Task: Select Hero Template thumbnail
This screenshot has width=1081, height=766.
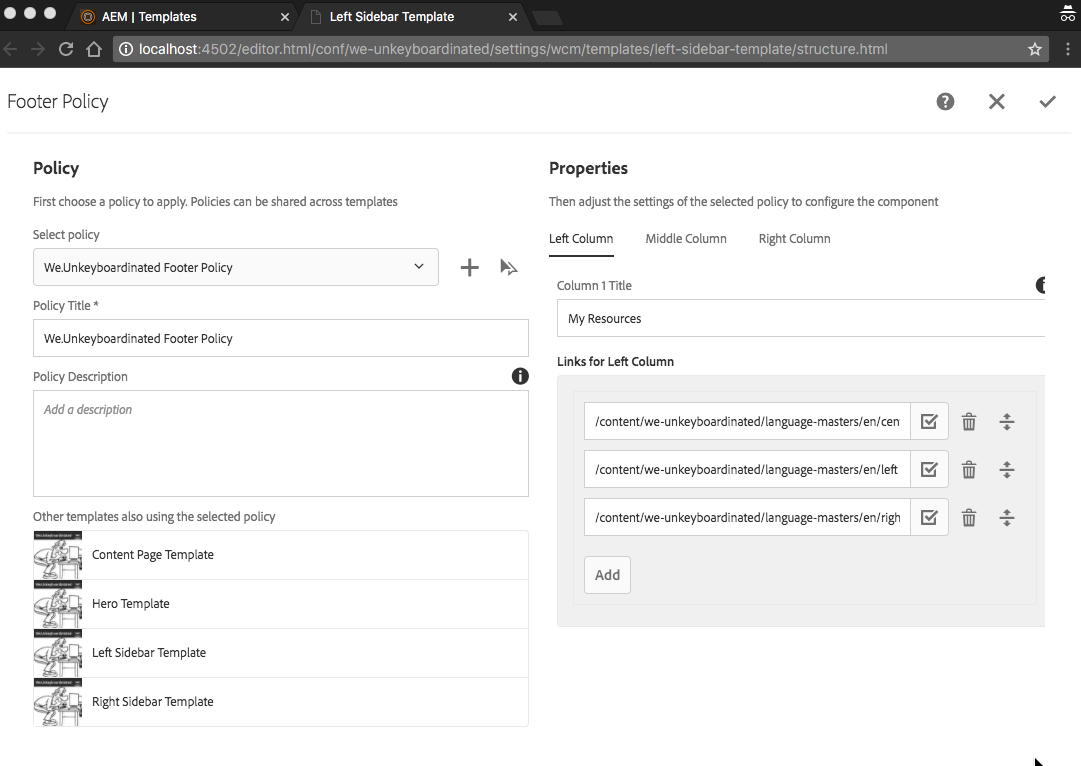Action: pyautogui.click(x=58, y=604)
